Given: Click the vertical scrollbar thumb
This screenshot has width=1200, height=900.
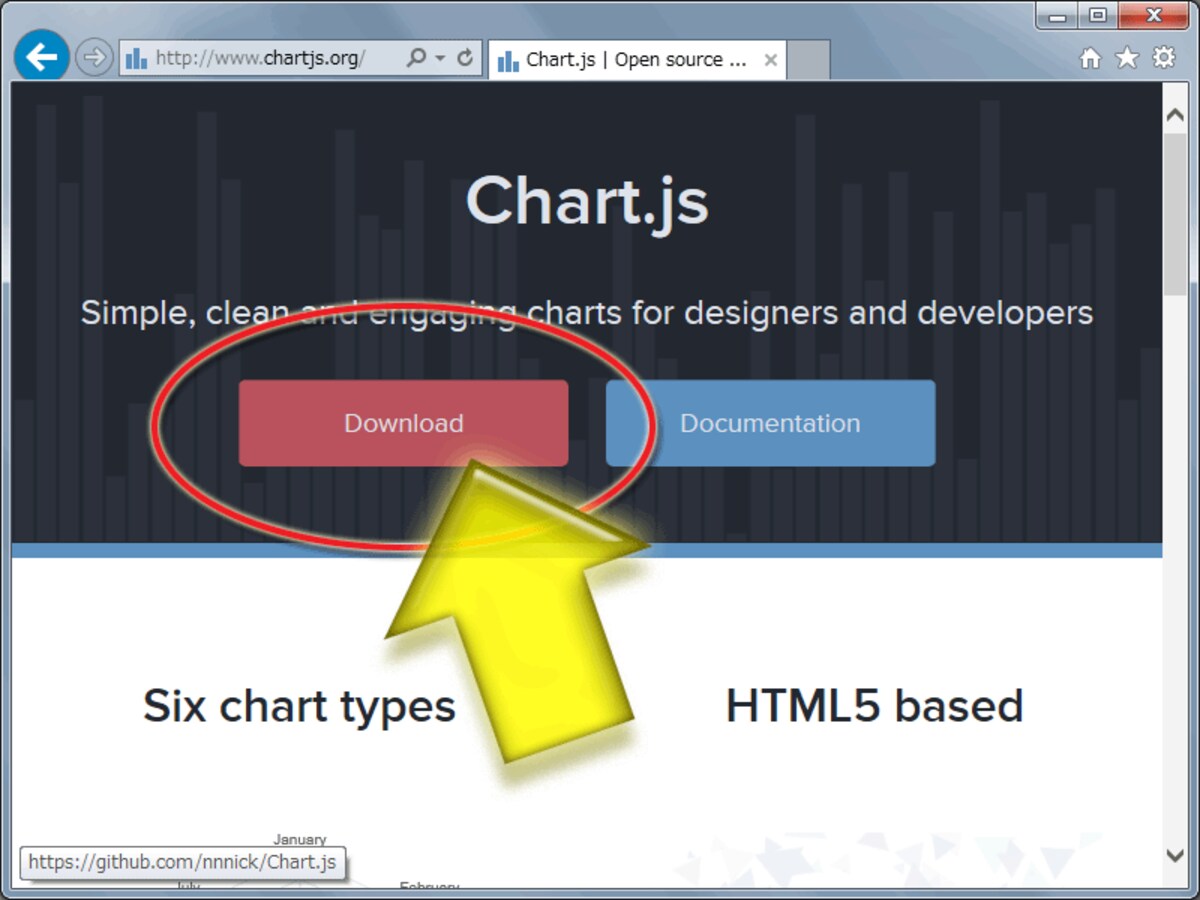Looking at the screenshot, I should click(1175, 213).
